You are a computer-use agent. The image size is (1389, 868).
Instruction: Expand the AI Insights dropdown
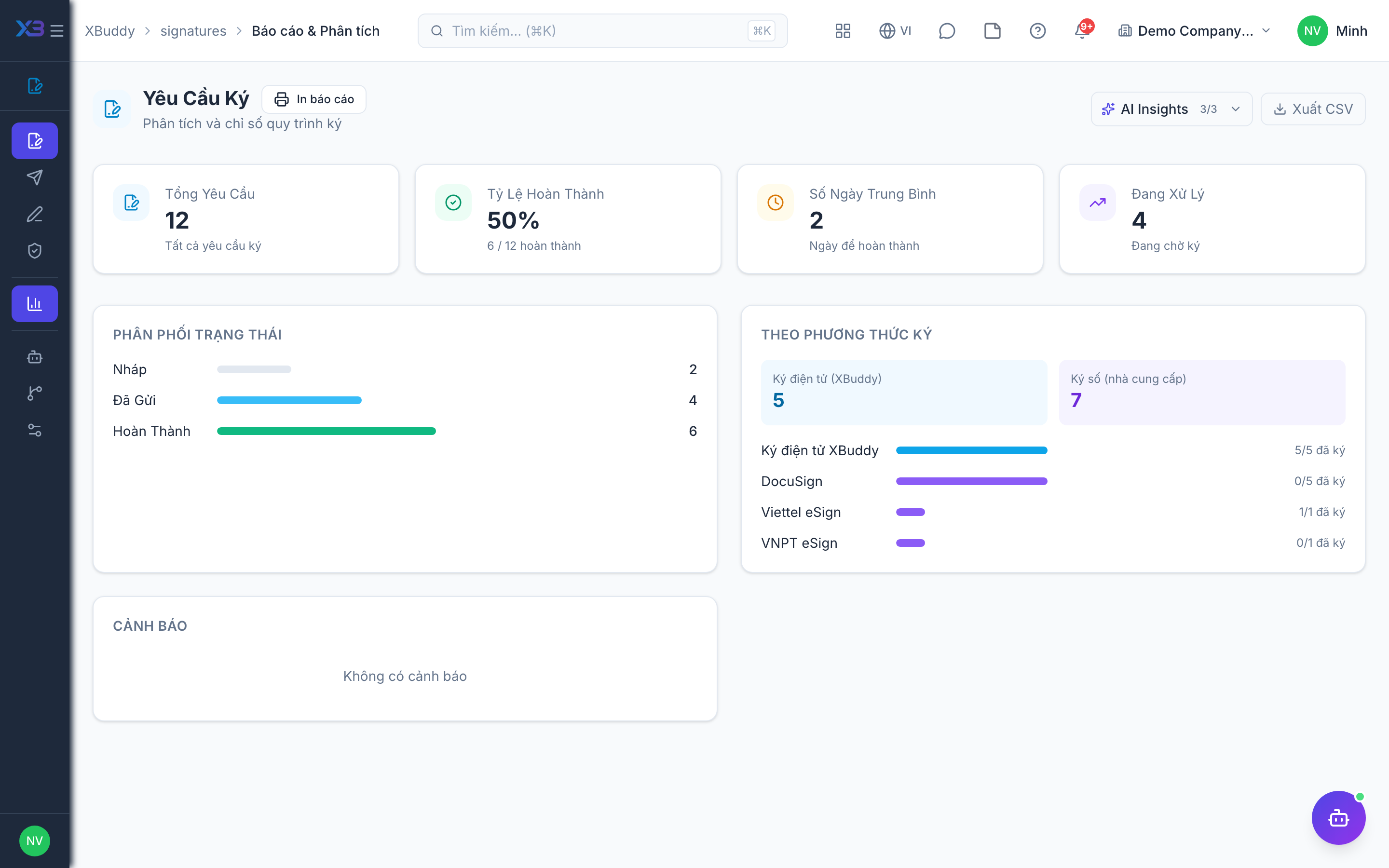tap(1171, 109)
